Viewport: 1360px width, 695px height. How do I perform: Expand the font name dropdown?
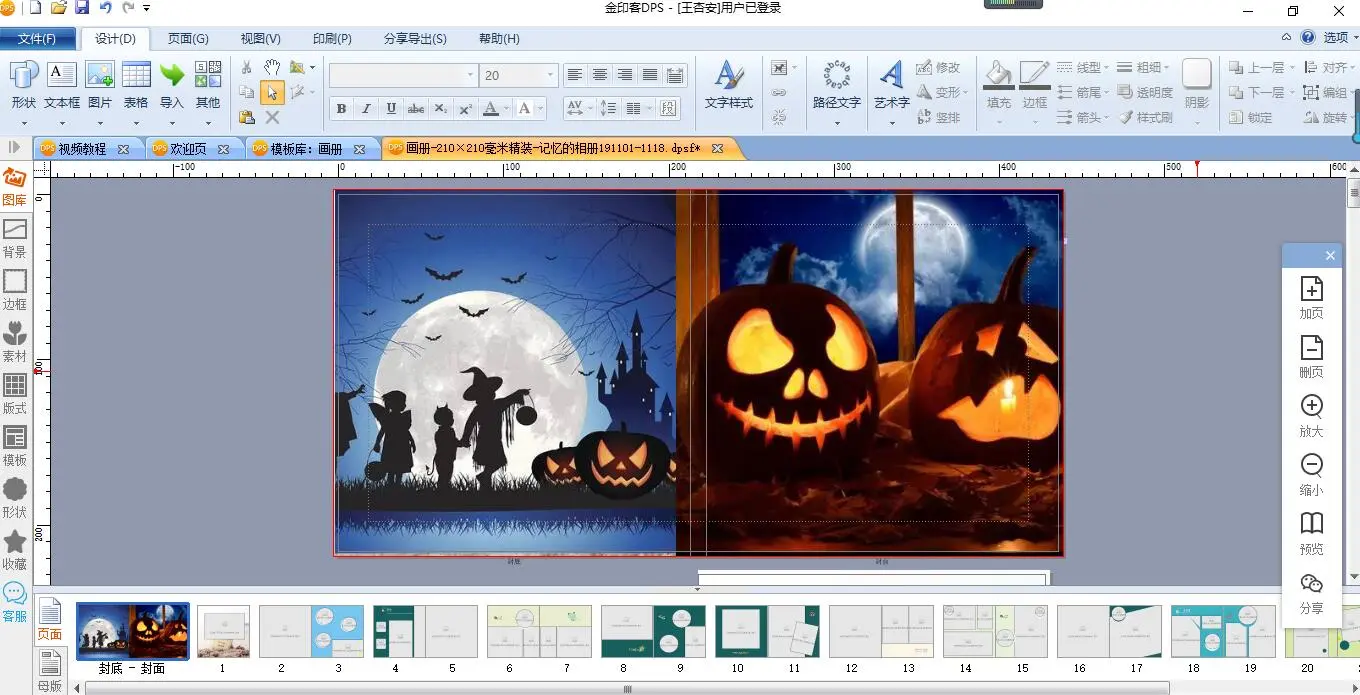point(470,76)
